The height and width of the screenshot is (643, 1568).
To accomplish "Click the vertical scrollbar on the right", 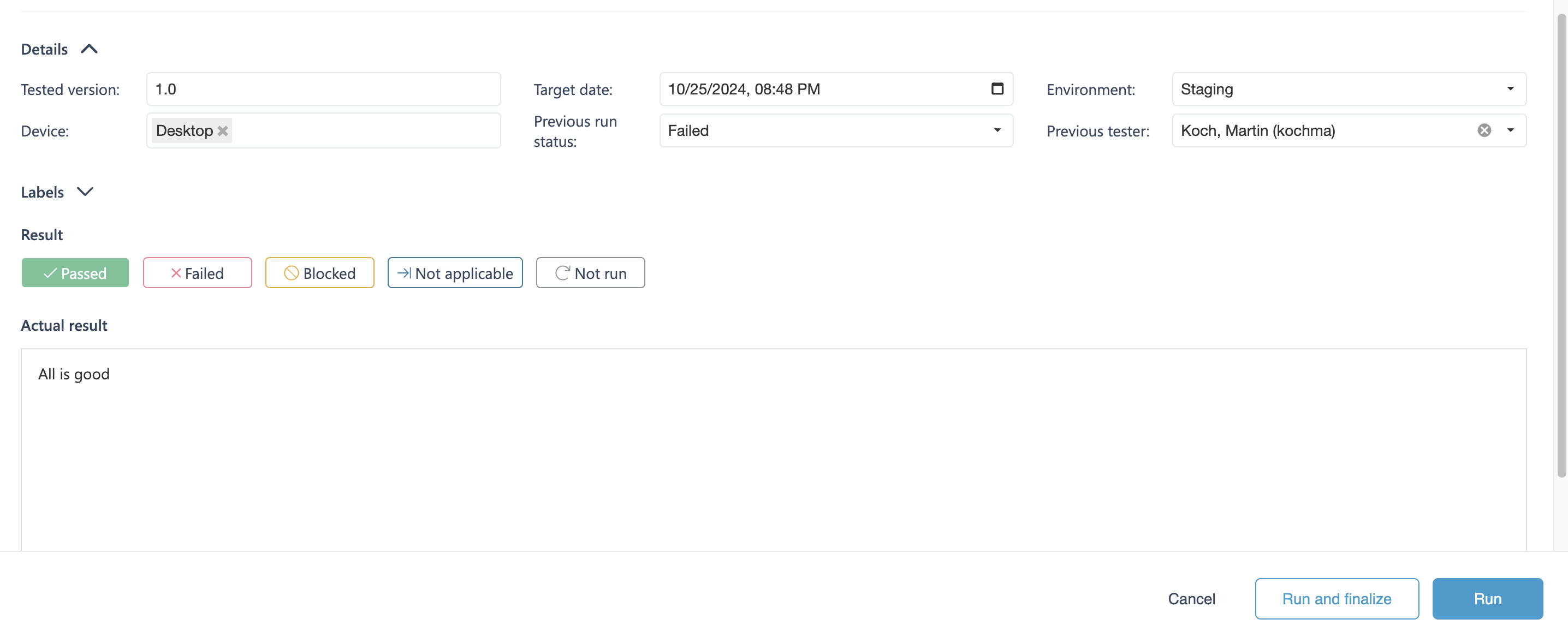I will pyautogui.click(x=1561, y=243).
